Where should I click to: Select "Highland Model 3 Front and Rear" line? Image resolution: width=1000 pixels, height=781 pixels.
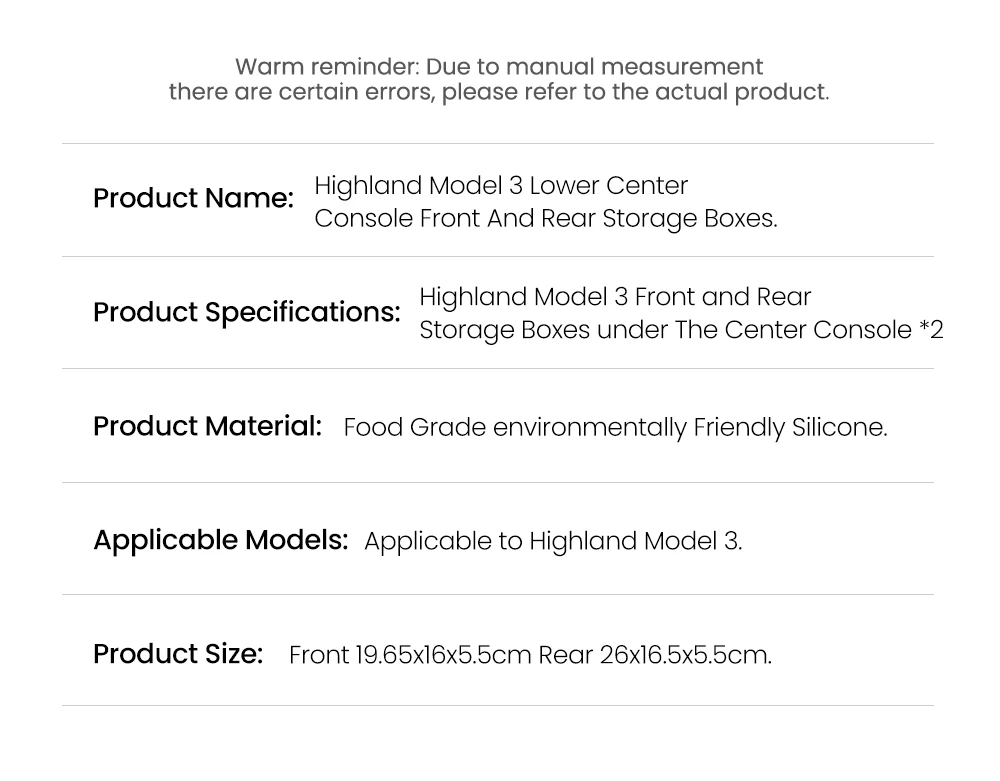click(x=615, y=297)
